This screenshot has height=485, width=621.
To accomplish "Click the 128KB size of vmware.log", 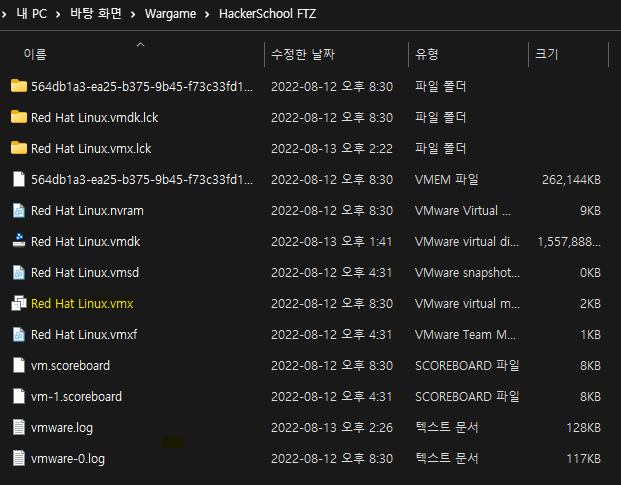I will (x=583, y=428).
